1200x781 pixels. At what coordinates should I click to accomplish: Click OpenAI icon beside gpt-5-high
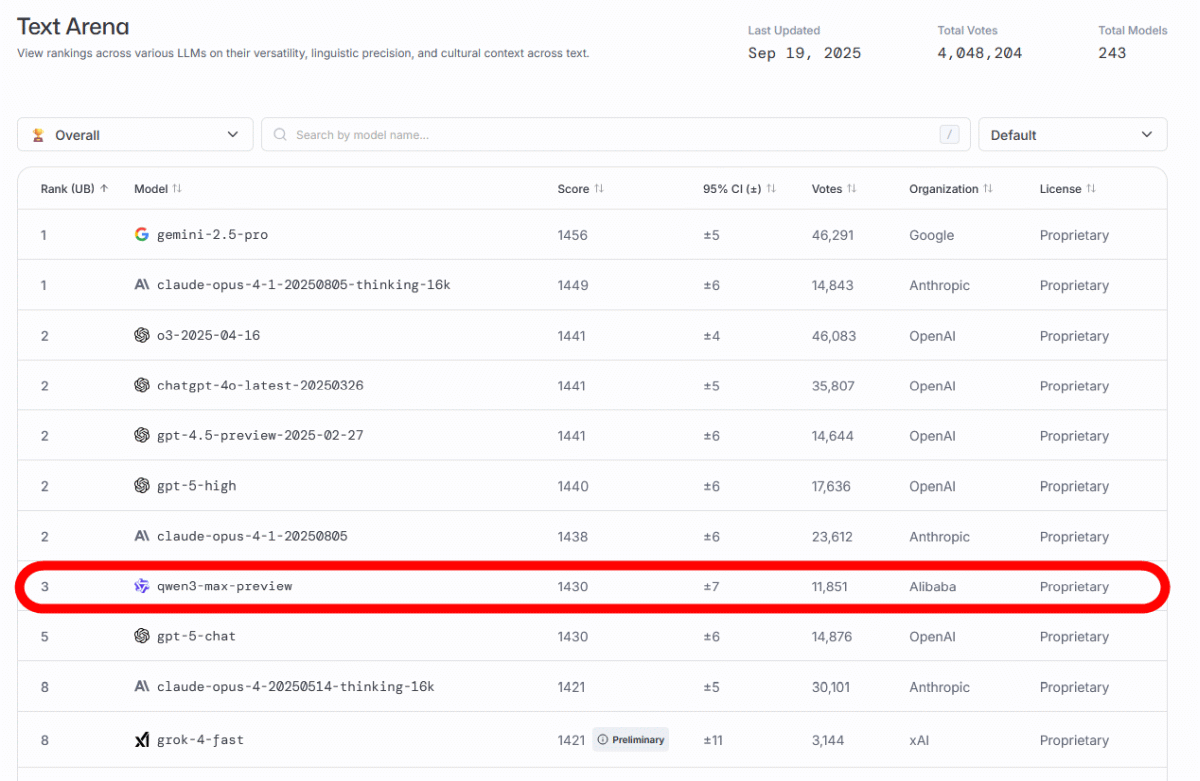141,486
